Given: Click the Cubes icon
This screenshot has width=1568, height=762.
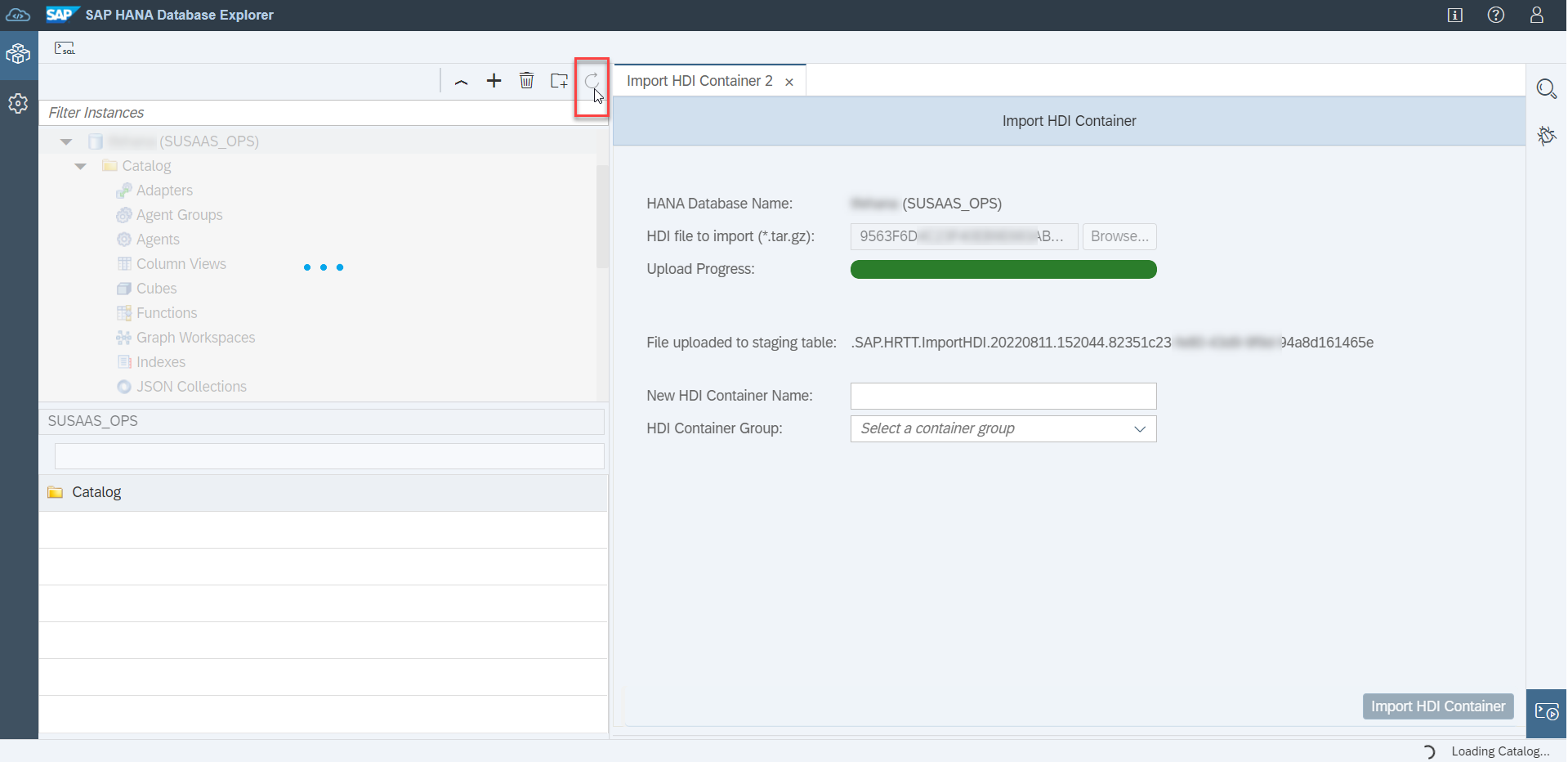Looking at the screenshot, I should [124, 289].
